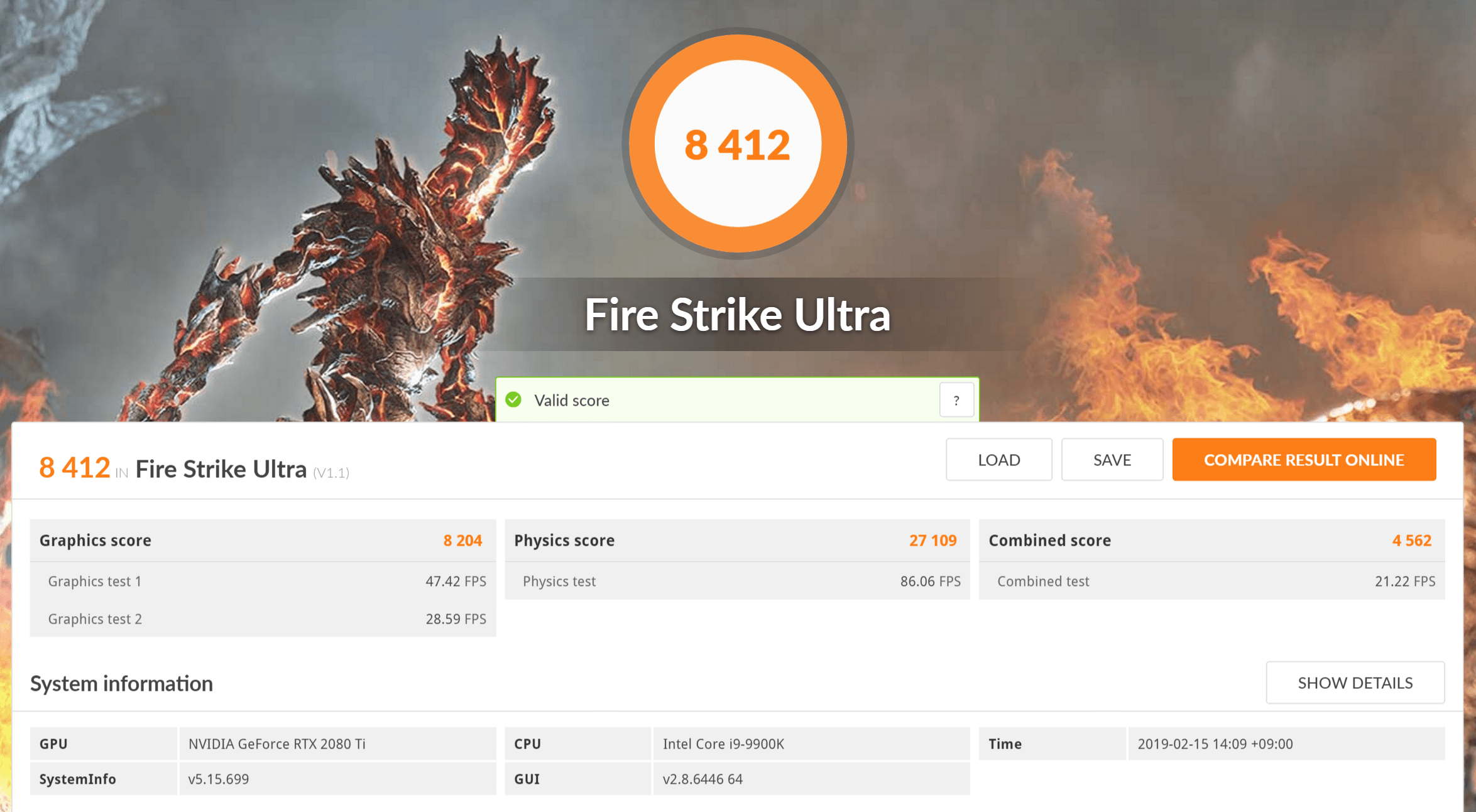1476x812 pixels.
Task: Select NVIDIA GeForce RTX 2080 Ti value
Action: (x=277, y=744)
